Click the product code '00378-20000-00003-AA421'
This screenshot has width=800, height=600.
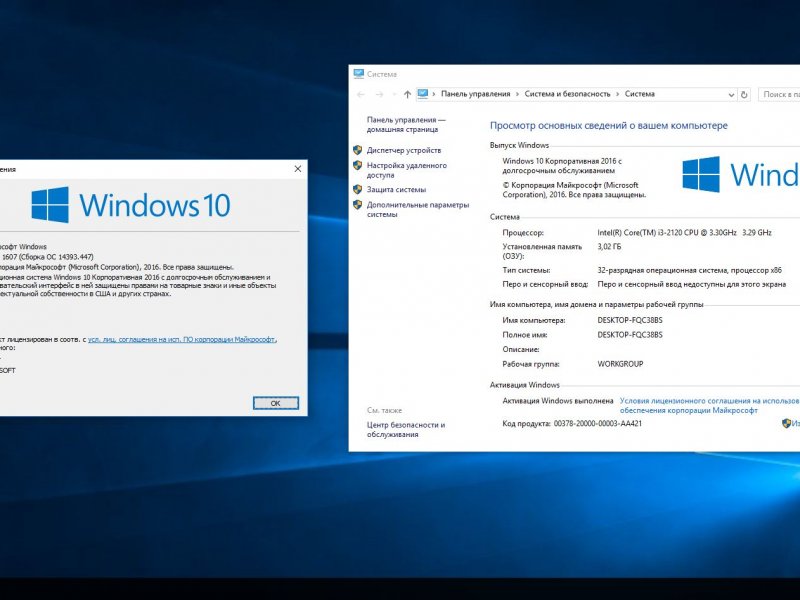pyautogui.click(x=598, y=423)
